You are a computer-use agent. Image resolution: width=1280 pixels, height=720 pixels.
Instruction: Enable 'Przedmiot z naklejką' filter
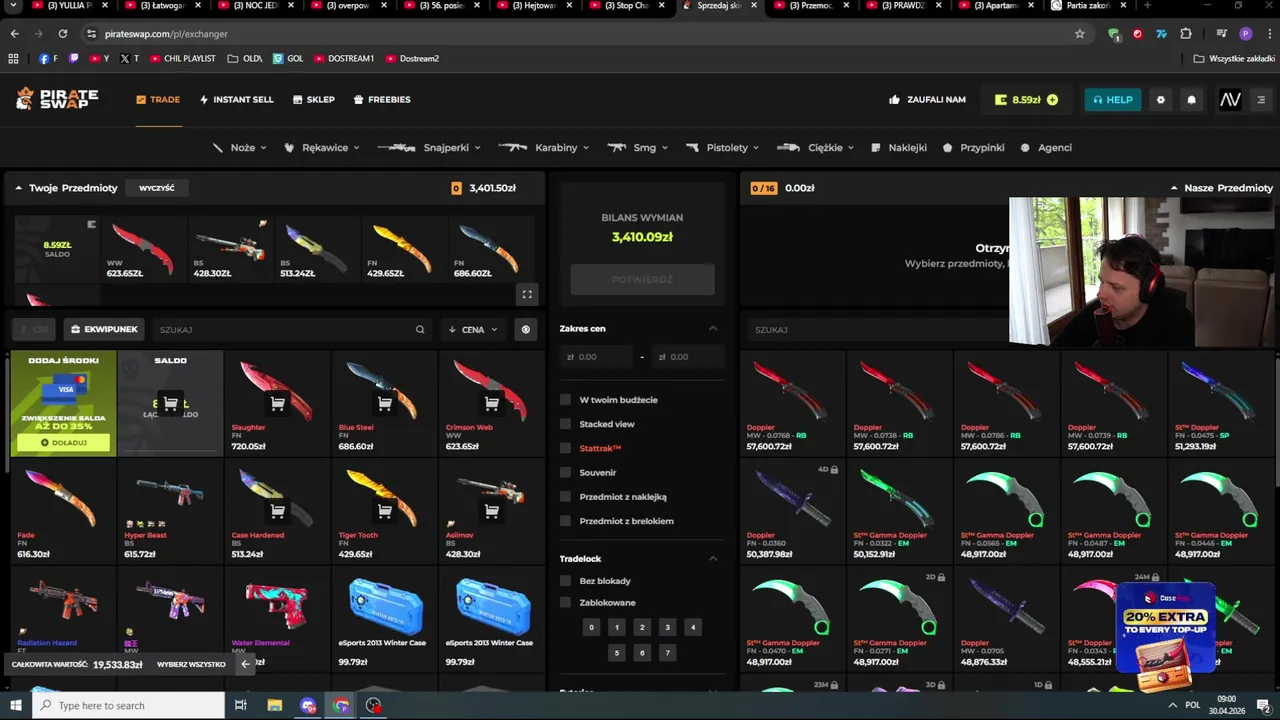[565, 497]
